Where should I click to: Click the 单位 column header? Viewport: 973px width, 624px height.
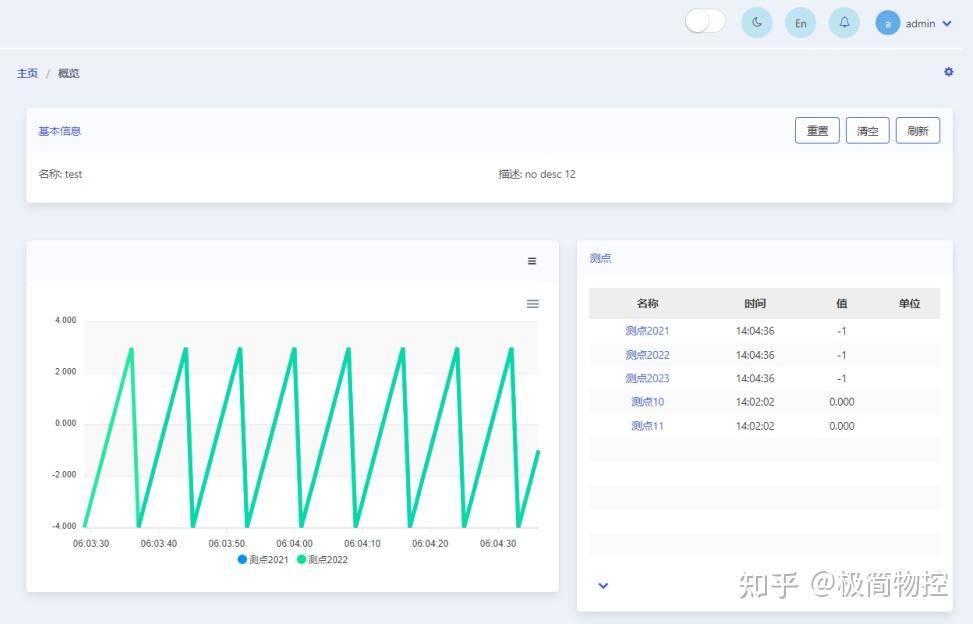click(909, 303)
